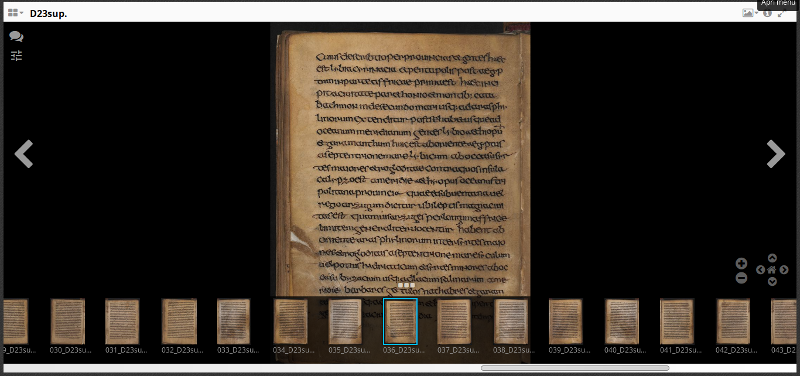Pan the image down with arrow
Screen dimensions: 800x376
[772, 281]
